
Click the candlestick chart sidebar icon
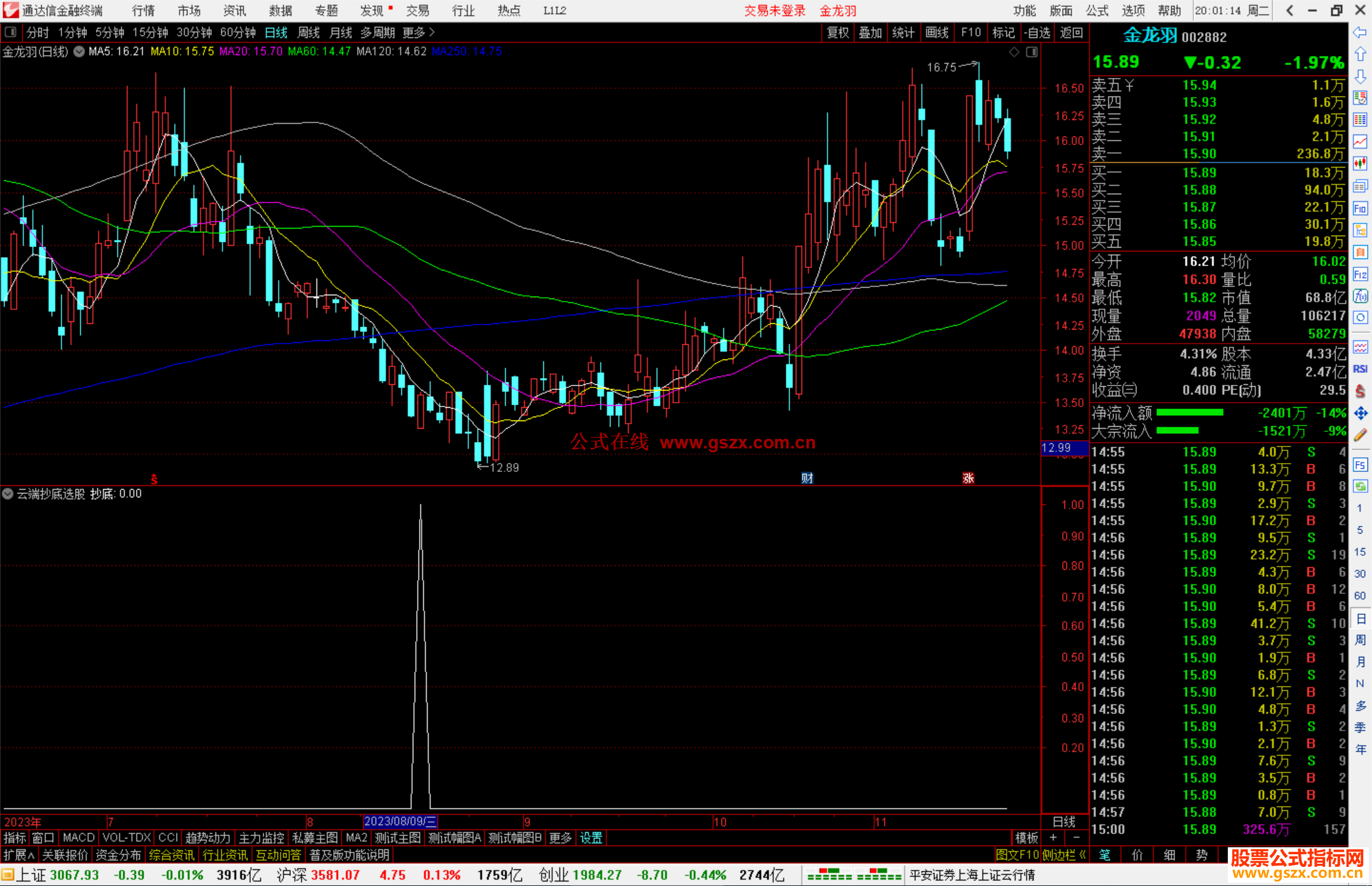click(1360, 164)
